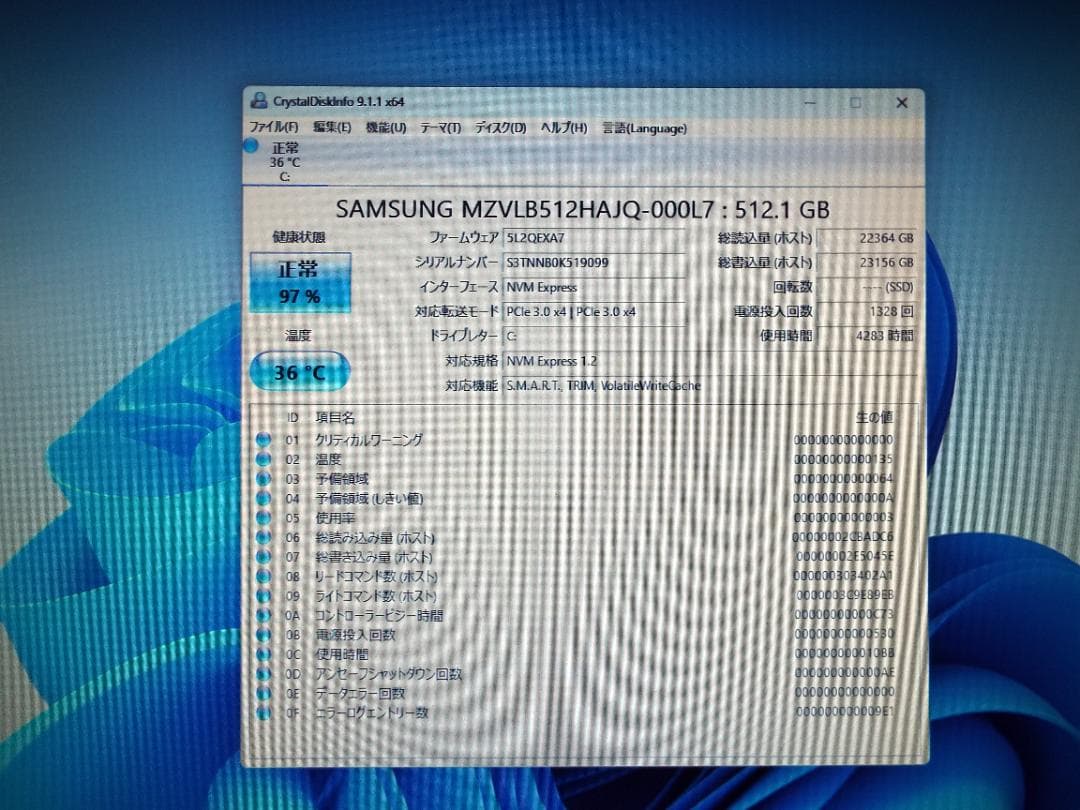The width and height of the screenshot is (1080, 810).
Task: Click the status dot next to the 温度 attribute
Action: tap(262, 459)
